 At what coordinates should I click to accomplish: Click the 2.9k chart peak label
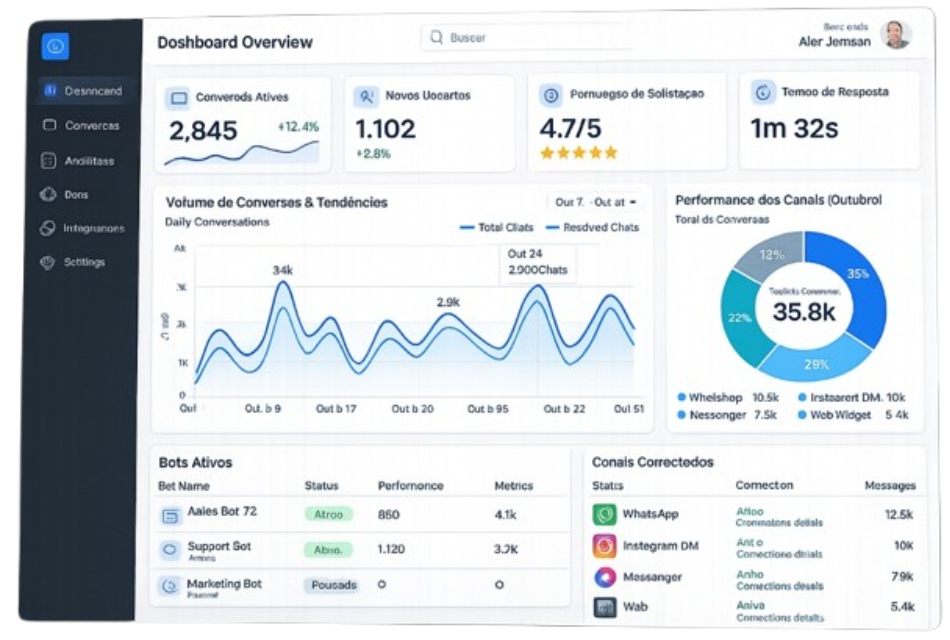[448, 302]
